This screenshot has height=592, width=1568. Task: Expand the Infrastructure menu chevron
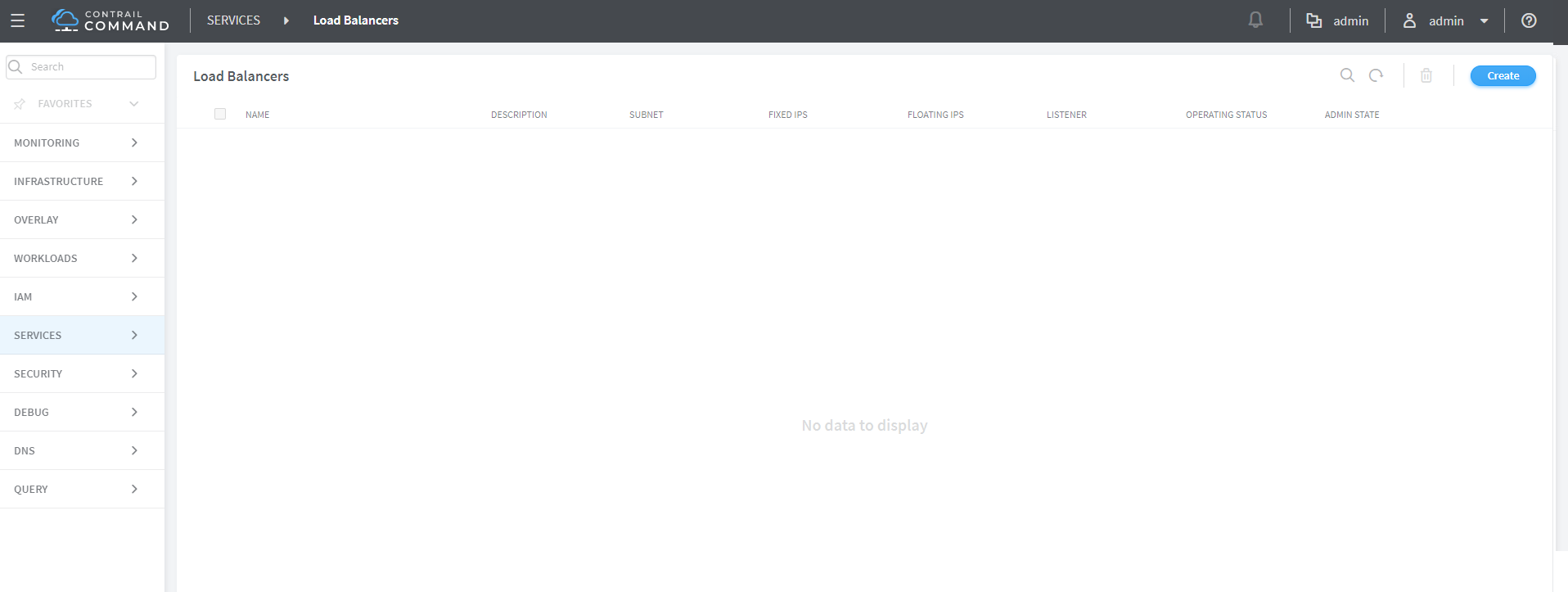[134, 181]
